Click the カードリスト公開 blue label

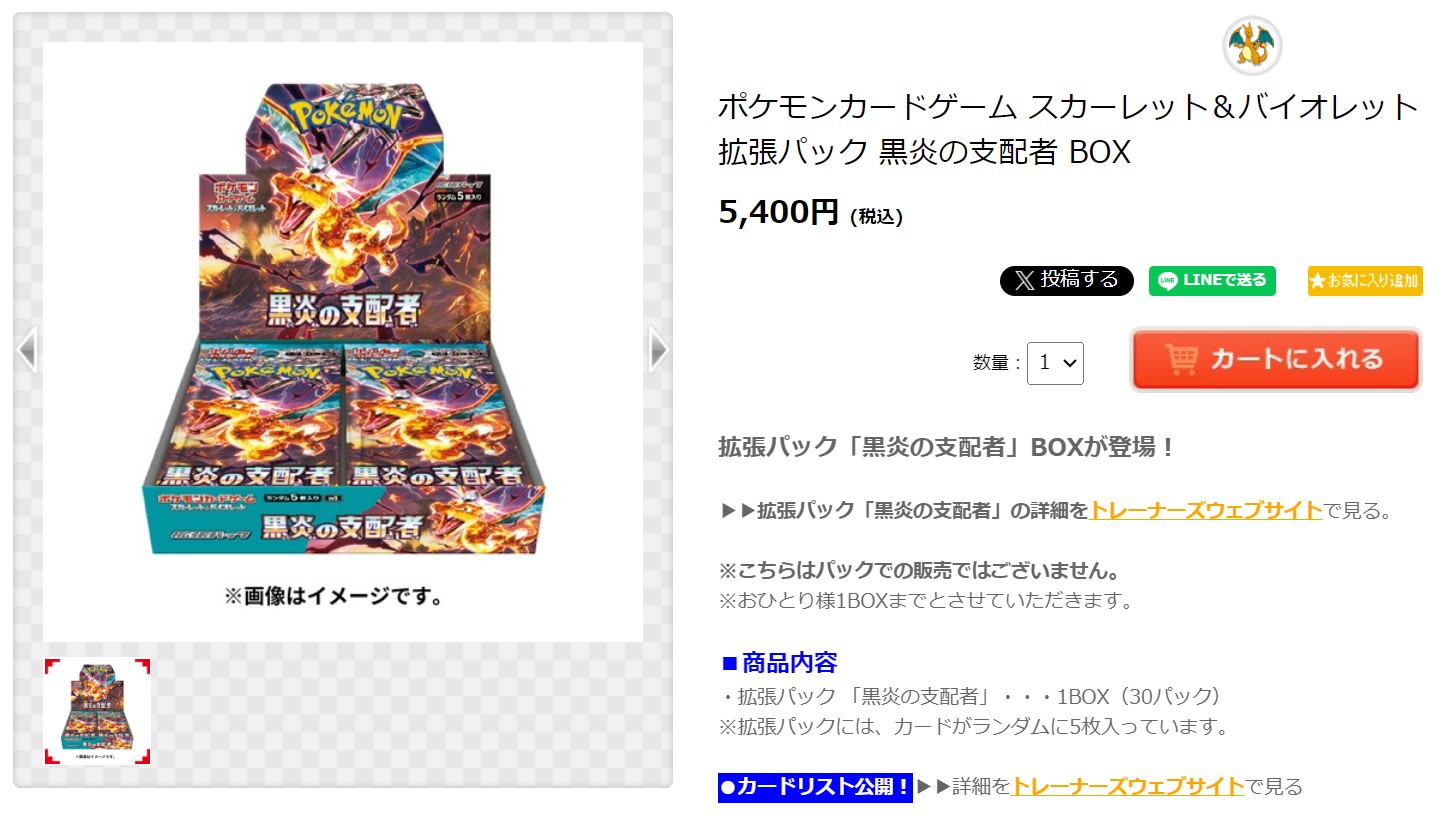click(x=815, y=787)
